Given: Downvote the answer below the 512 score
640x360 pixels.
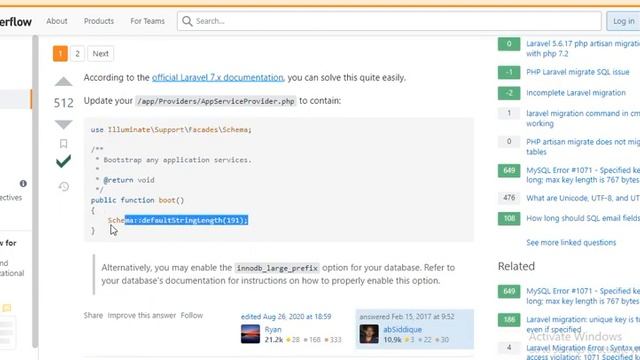Looking at the screenshot, I should (x=63, y=124).
